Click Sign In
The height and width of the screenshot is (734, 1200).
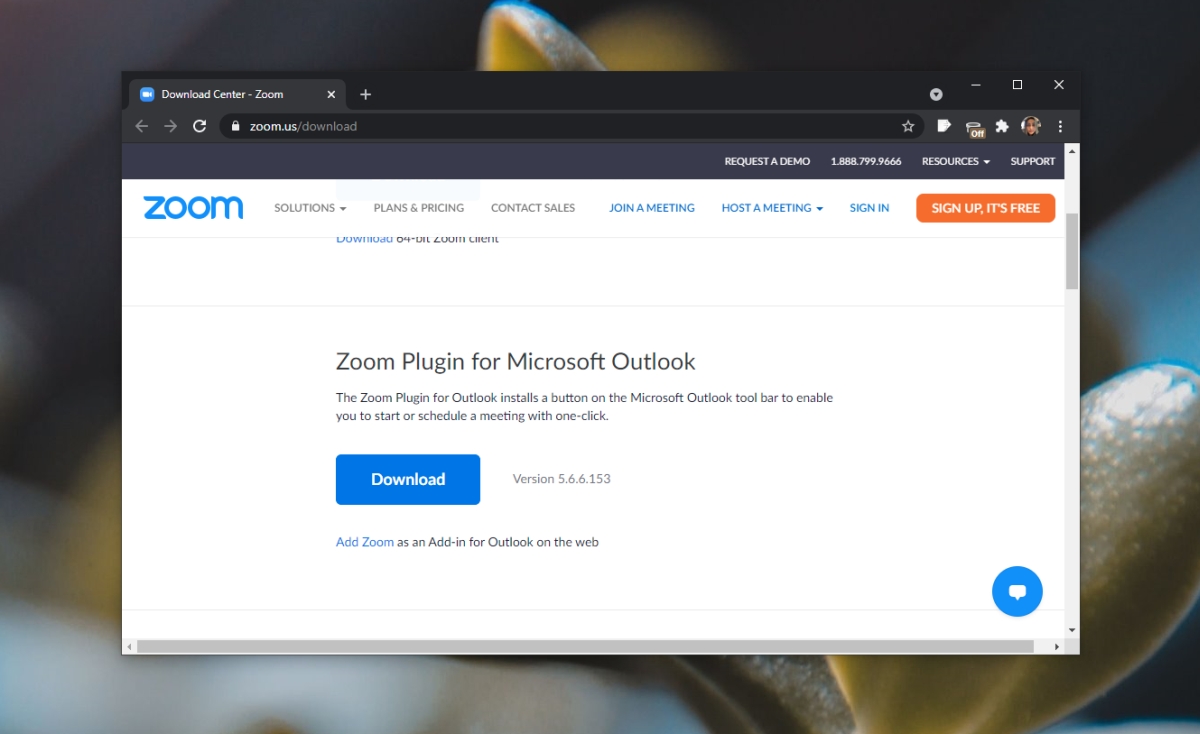click(x=869, y=208)
